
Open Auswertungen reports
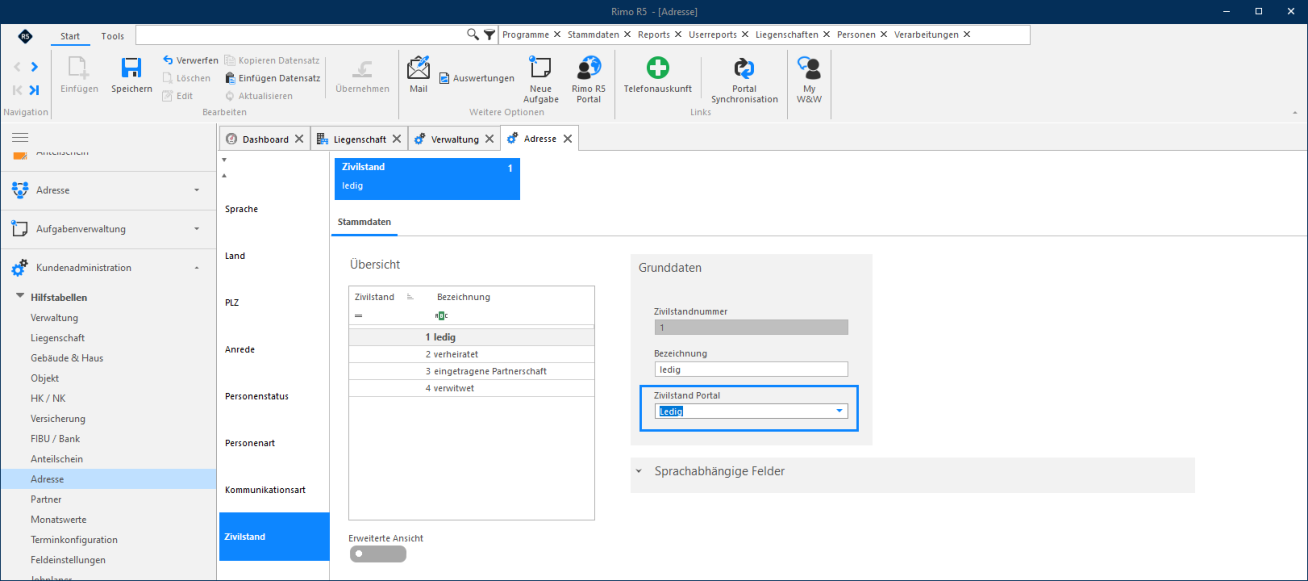[x=477, y=78]
